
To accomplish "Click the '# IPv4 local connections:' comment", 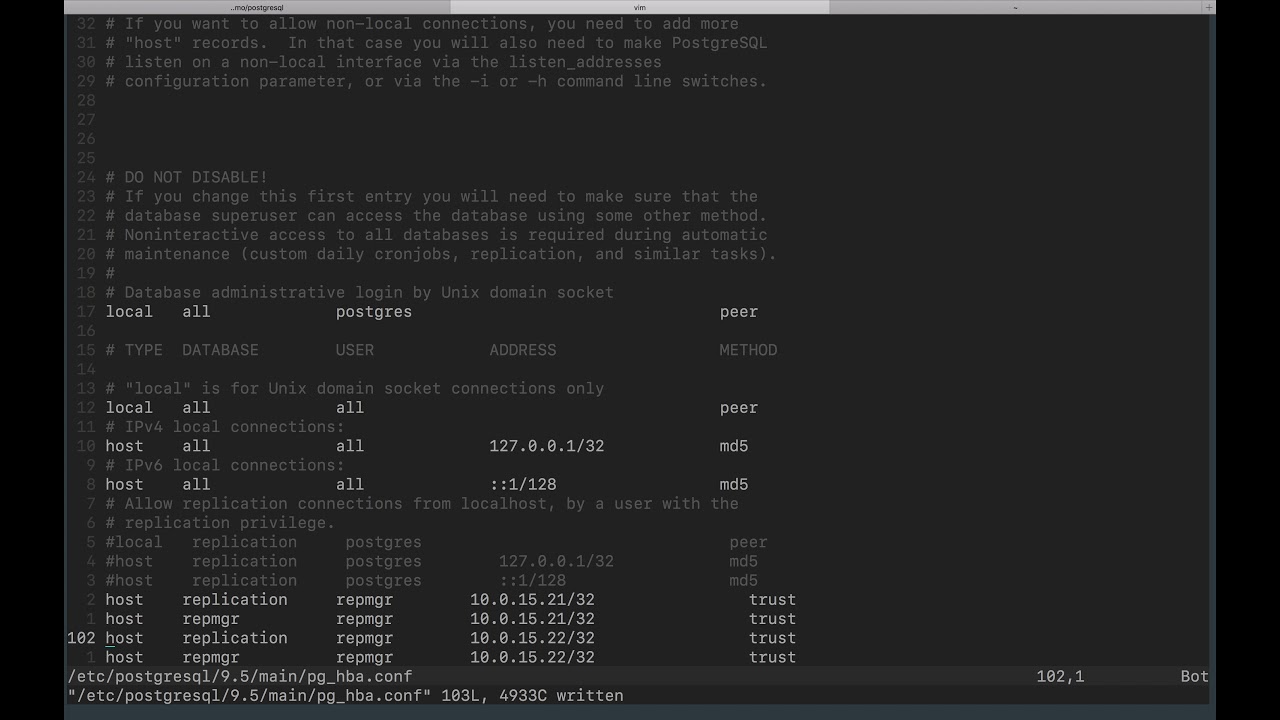I will (225, 426).
